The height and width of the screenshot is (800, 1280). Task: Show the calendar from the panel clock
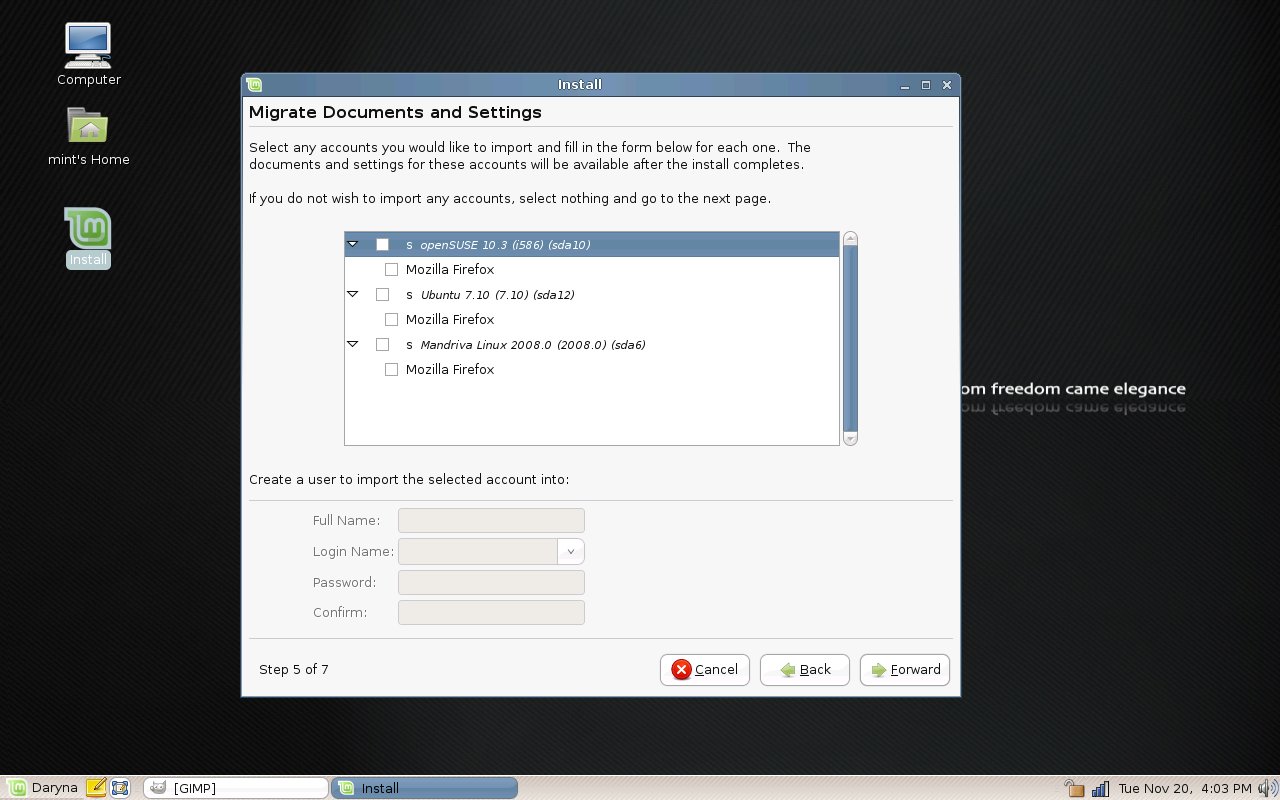point(1185,788)
